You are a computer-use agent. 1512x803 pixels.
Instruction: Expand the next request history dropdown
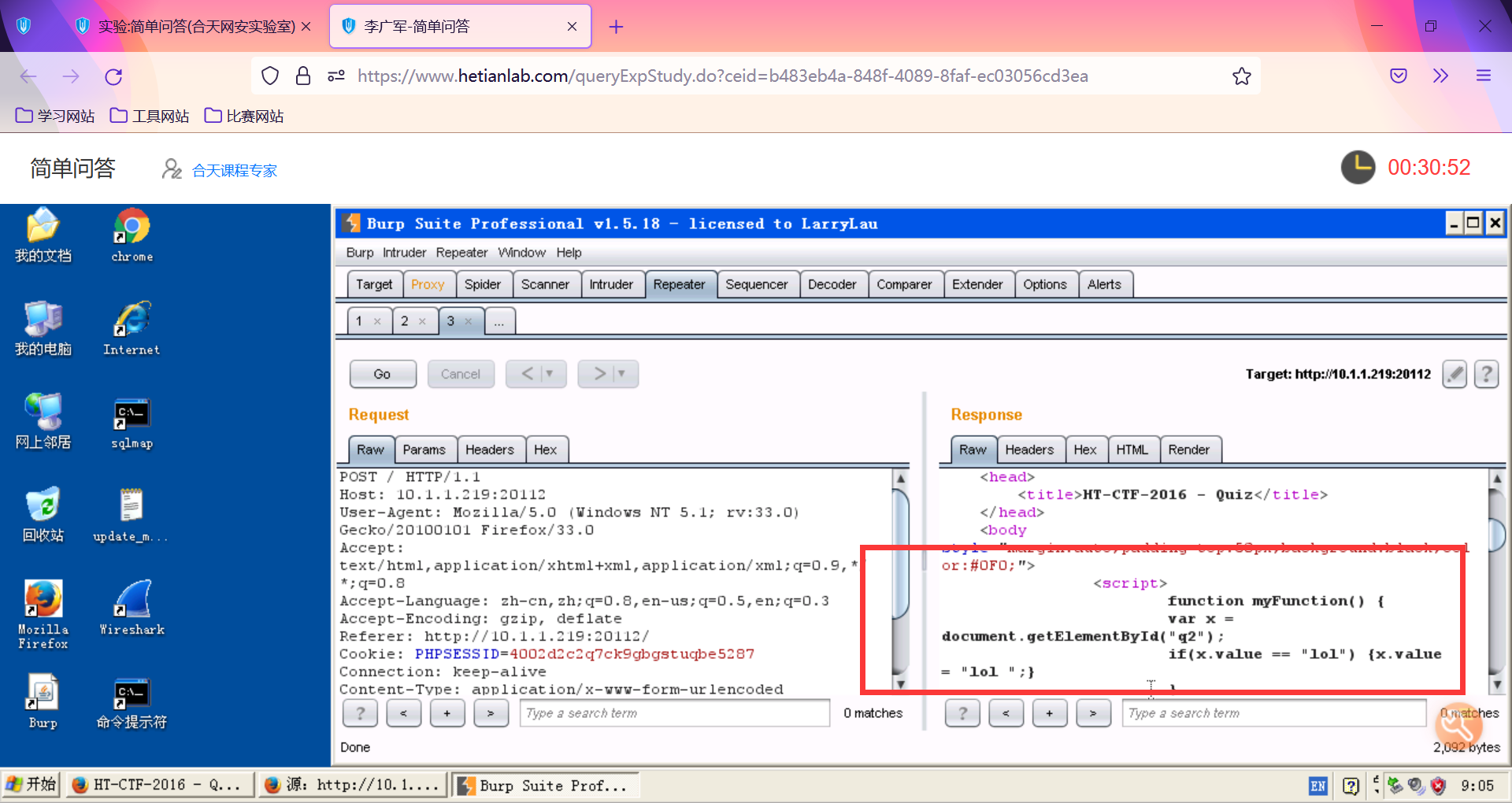[622, 374]
